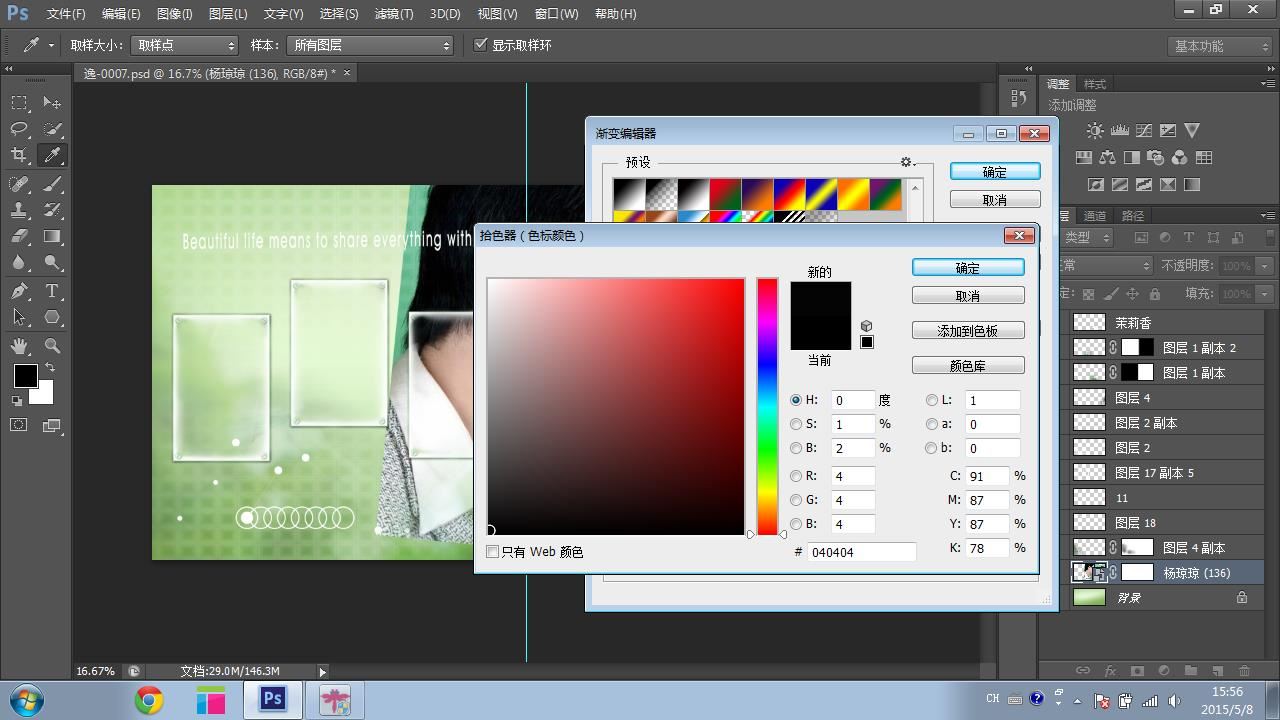This screenshot has width=1280, height=720.
Task: Swap foreground and background colors
Action: point(50,368)
